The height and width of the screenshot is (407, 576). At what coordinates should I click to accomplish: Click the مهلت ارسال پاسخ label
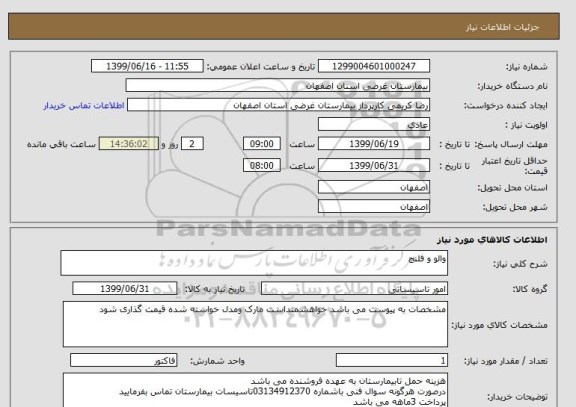[x=511, y=144]
